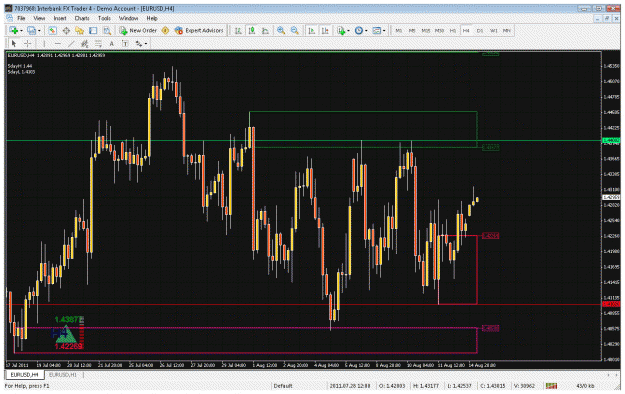Viewport: 625px width, 394px height.
Task: Zoom out on the chart
Action: (295, 31)
